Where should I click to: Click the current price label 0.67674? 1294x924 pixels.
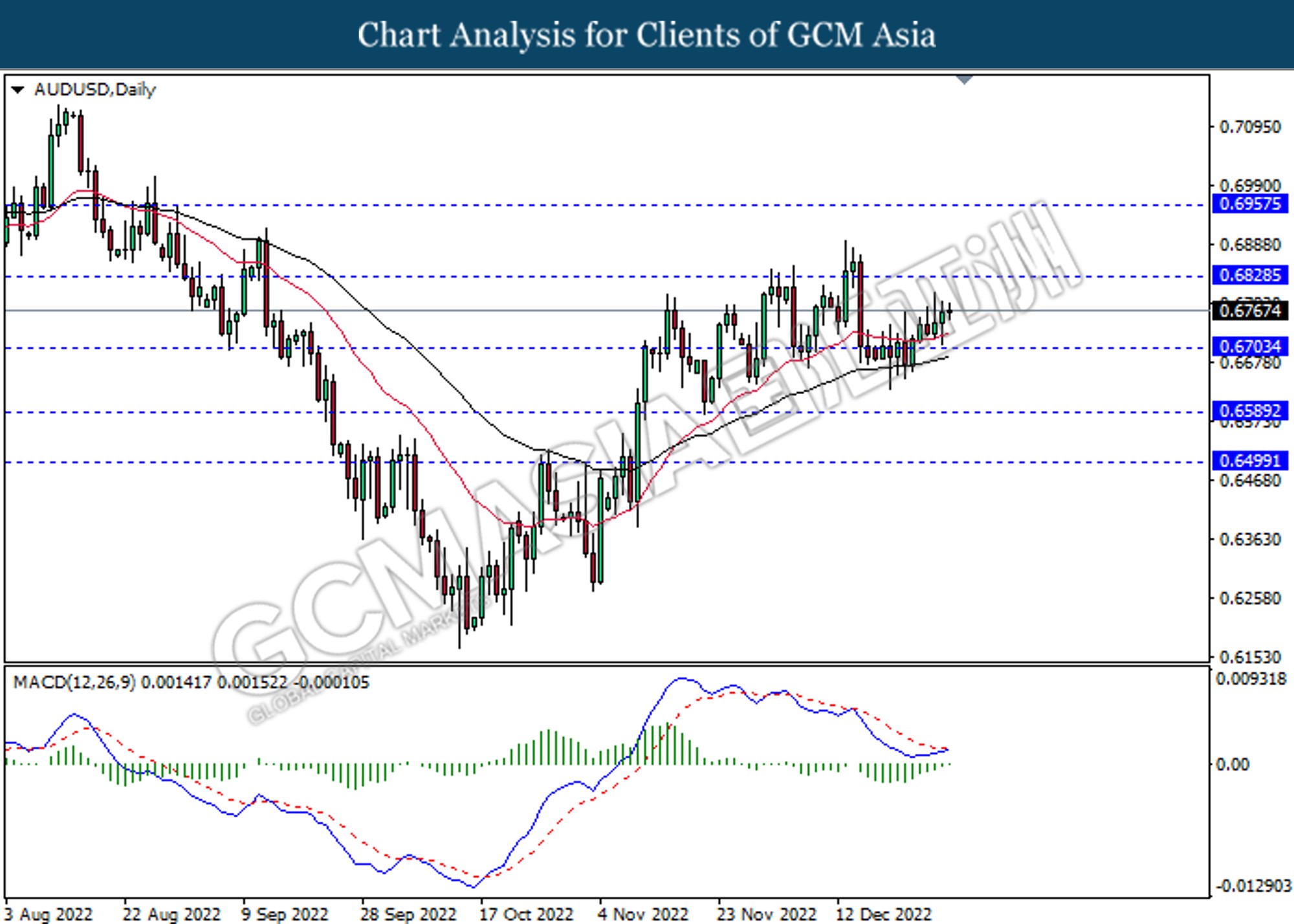[1250, 311]
